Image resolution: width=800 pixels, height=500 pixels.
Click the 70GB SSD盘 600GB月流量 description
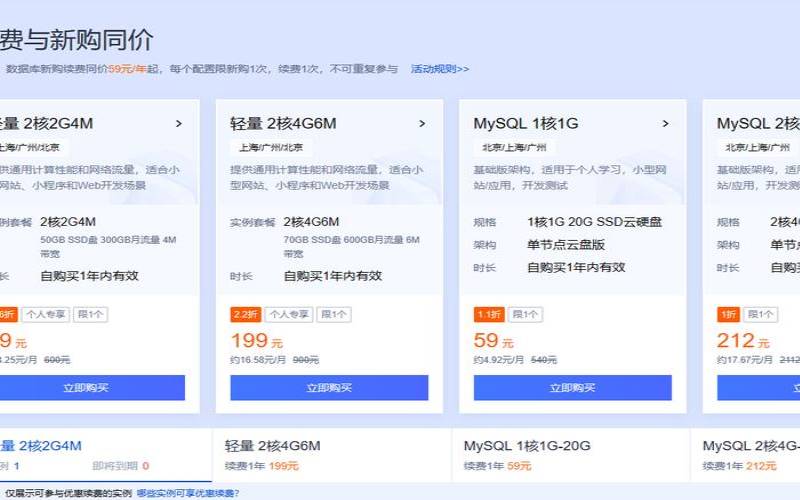(x=352, y=246)
